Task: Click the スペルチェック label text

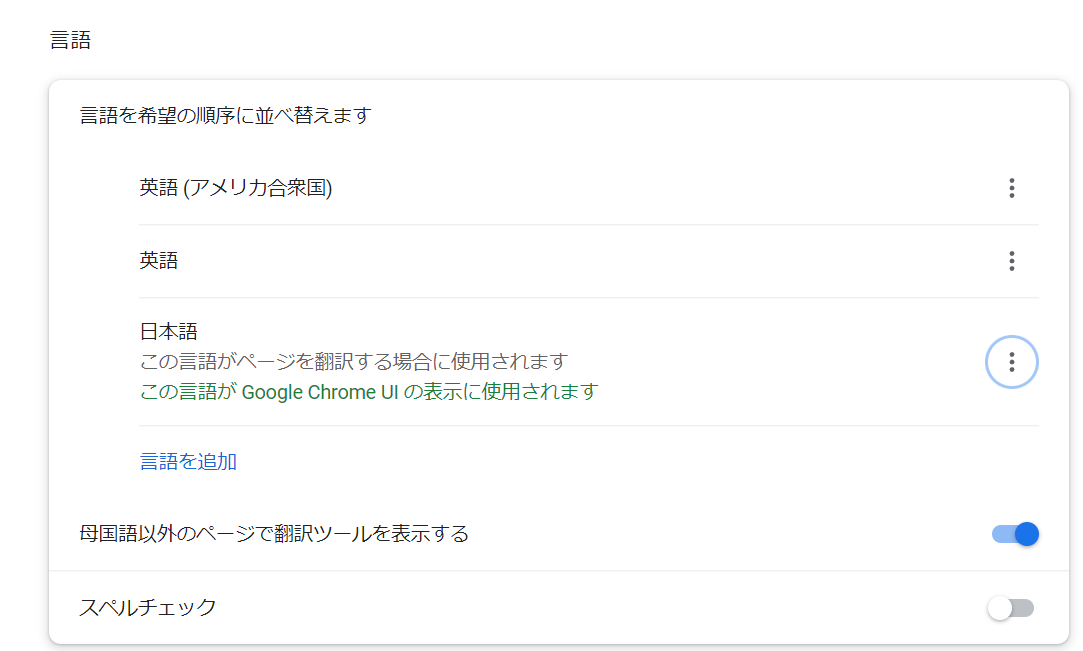Action: pyautogui.click(x=147, y=607)
